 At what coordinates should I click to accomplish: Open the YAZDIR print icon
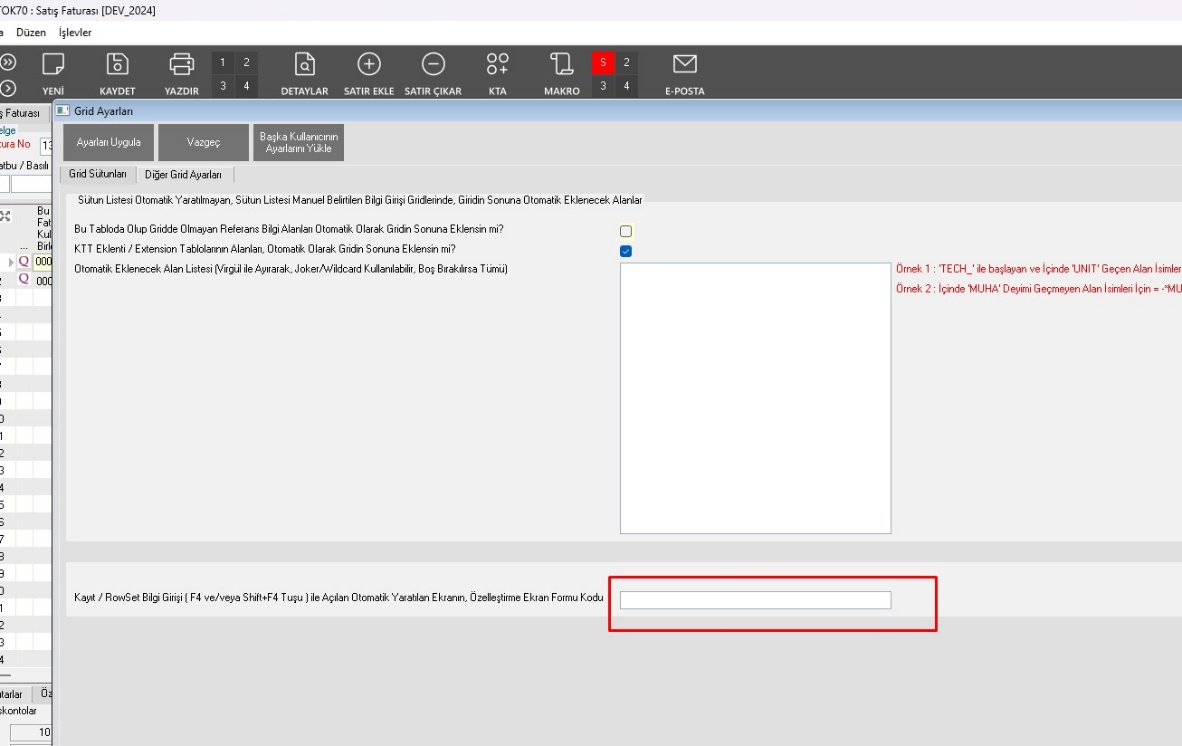(x=181, y=65)
